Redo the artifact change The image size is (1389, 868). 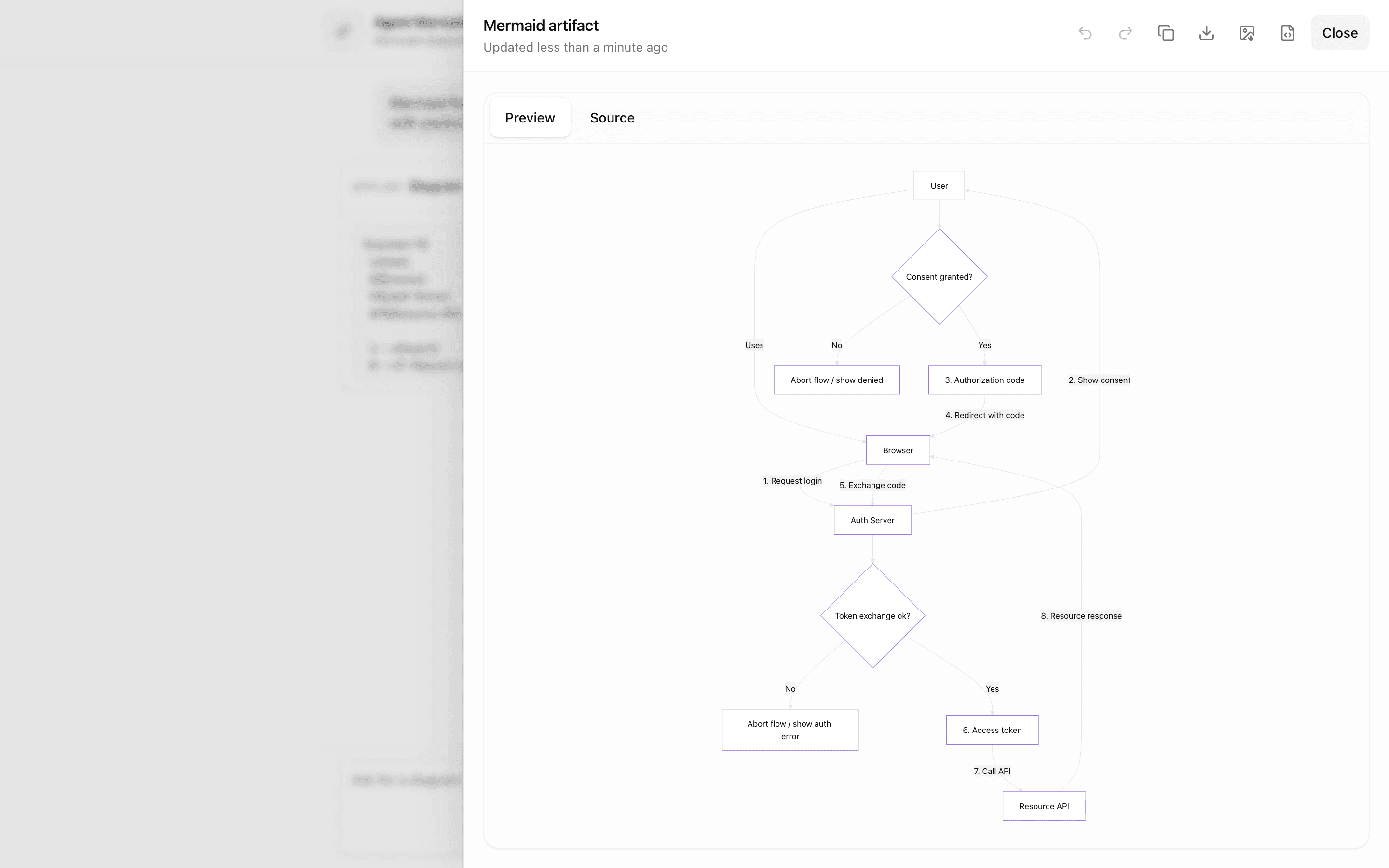[x=1126, y=33]
